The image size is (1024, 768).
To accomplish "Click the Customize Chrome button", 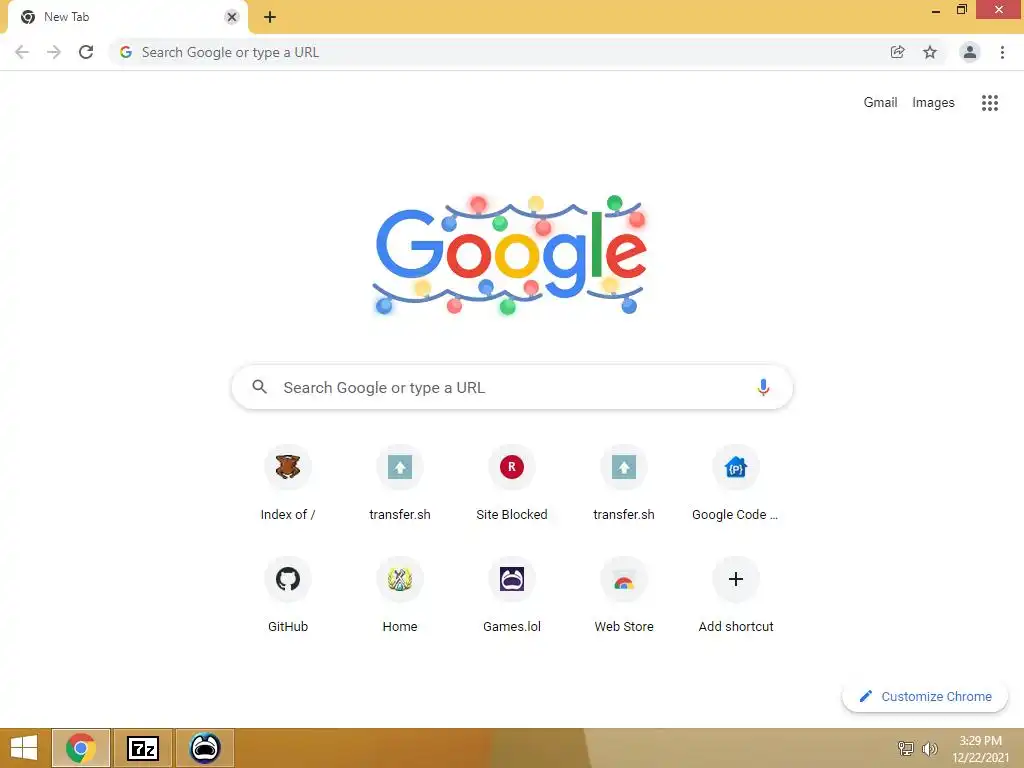I will coord(925,697).
